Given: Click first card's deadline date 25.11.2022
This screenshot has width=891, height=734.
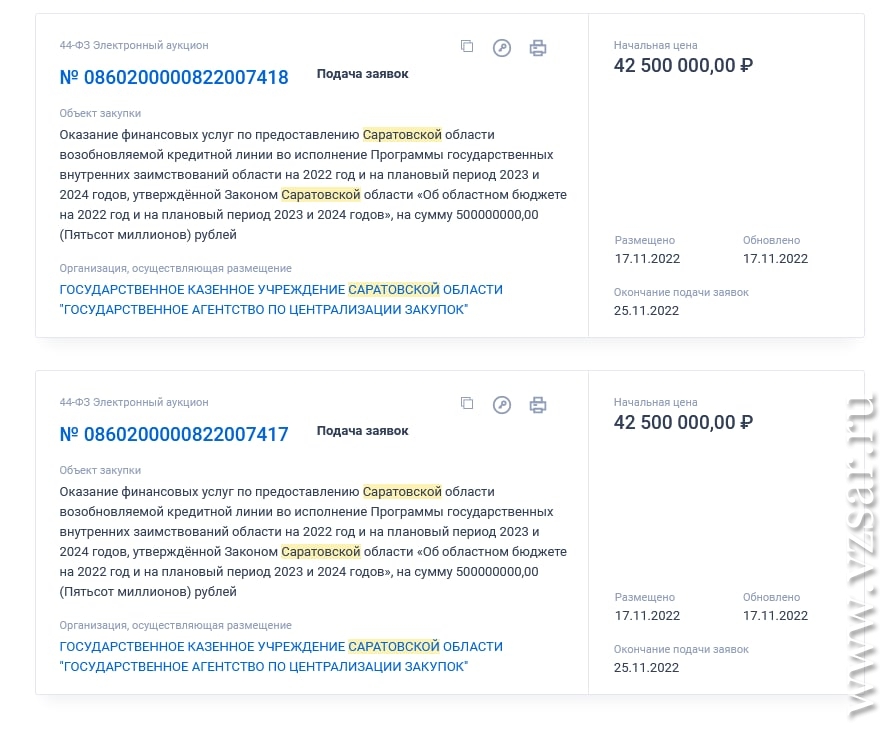Looking at the screenshot, I should point(646,311).
